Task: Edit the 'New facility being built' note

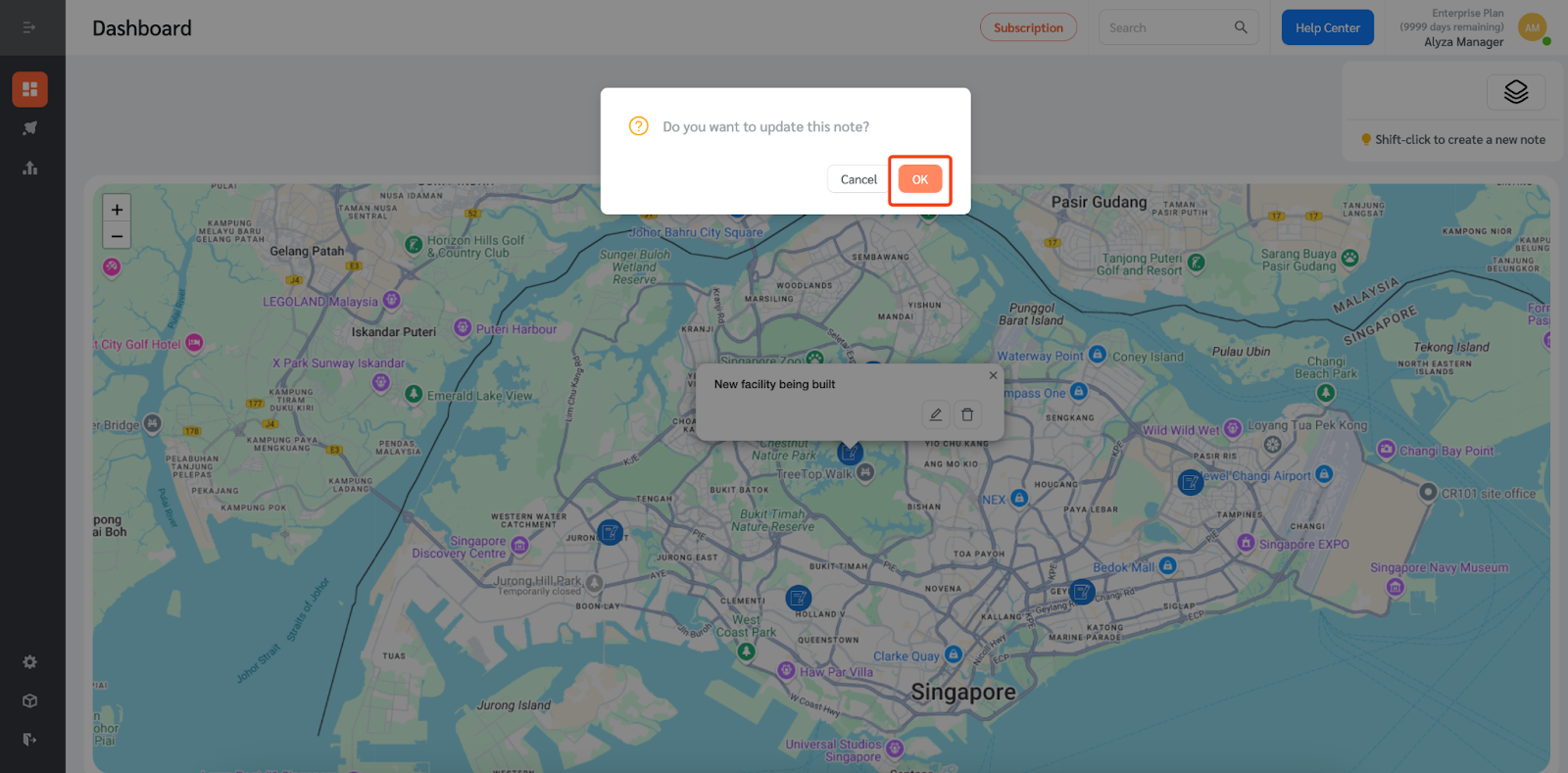Action: click(936, 414)
